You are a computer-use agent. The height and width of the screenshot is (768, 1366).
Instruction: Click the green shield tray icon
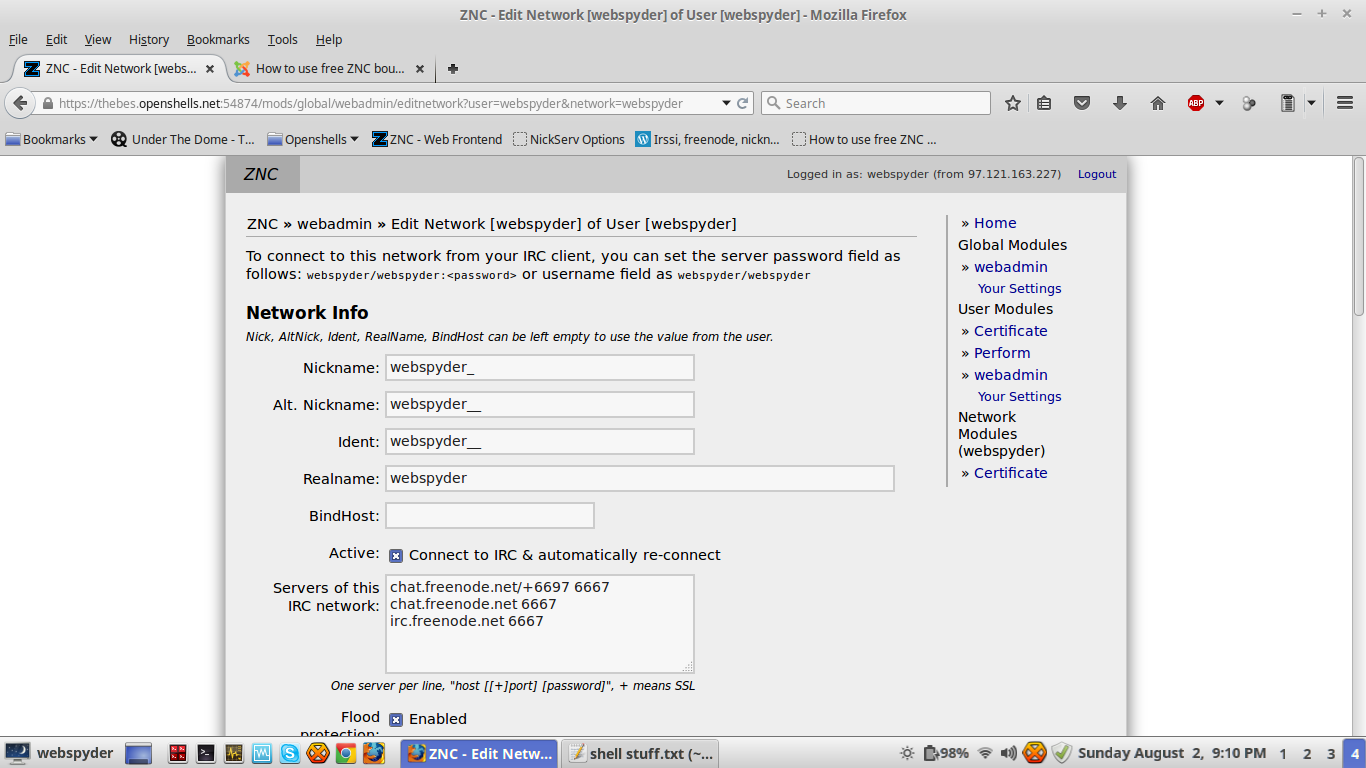(1062, 753)
